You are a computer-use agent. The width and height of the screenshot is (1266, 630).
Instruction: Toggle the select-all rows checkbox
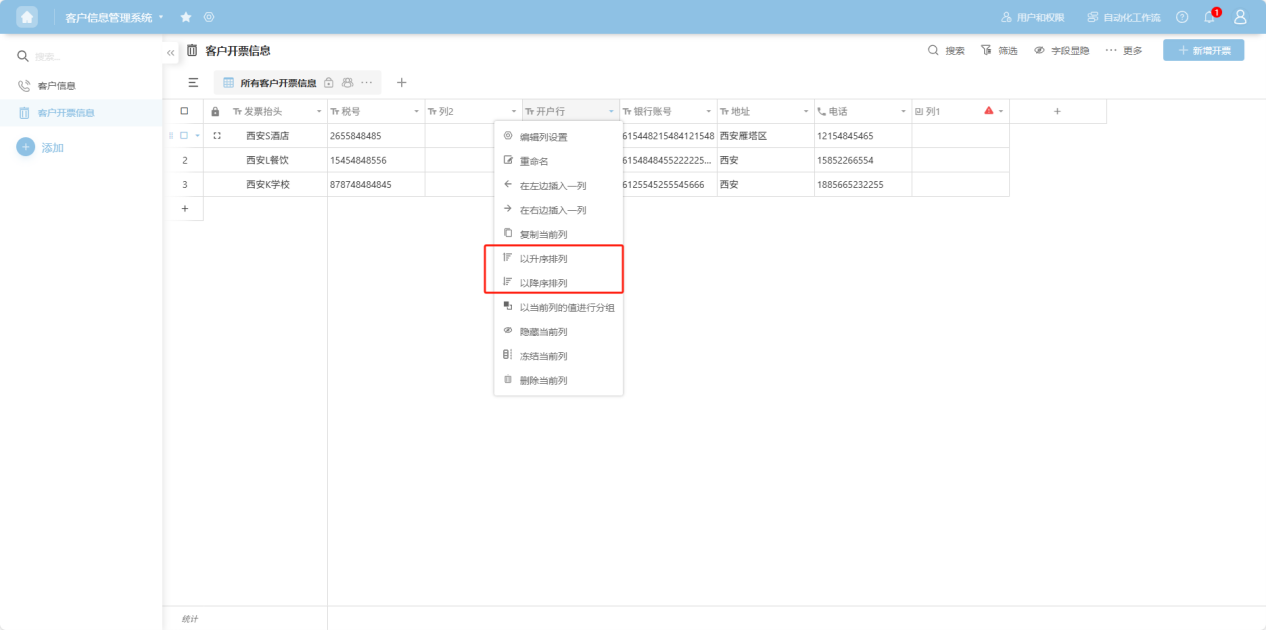tap(184, 111)
